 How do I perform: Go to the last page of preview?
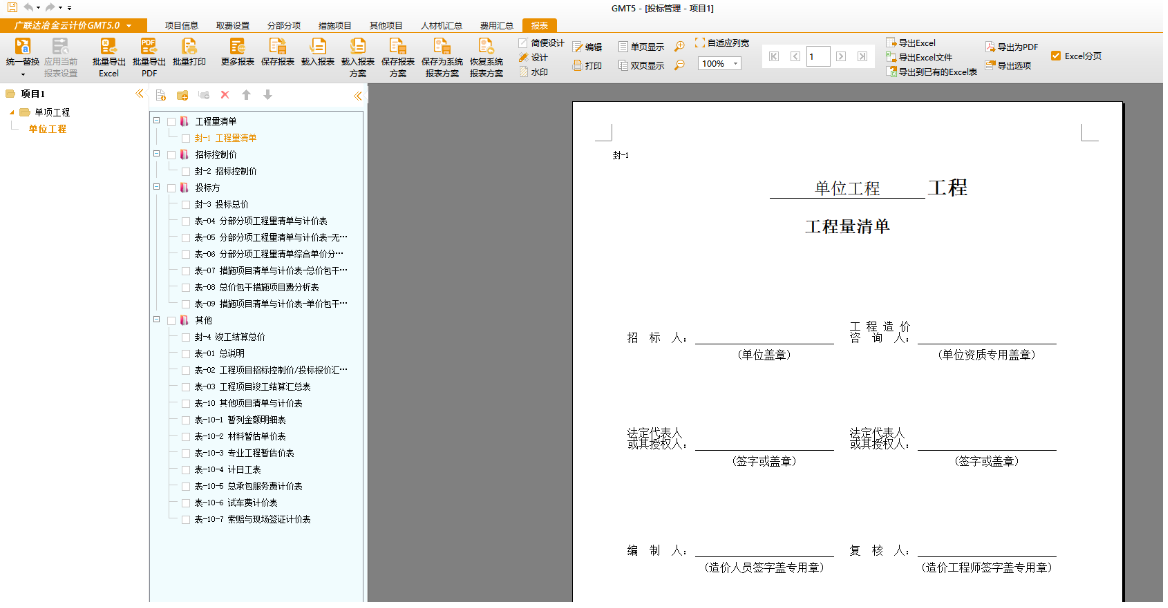[860, 57]
